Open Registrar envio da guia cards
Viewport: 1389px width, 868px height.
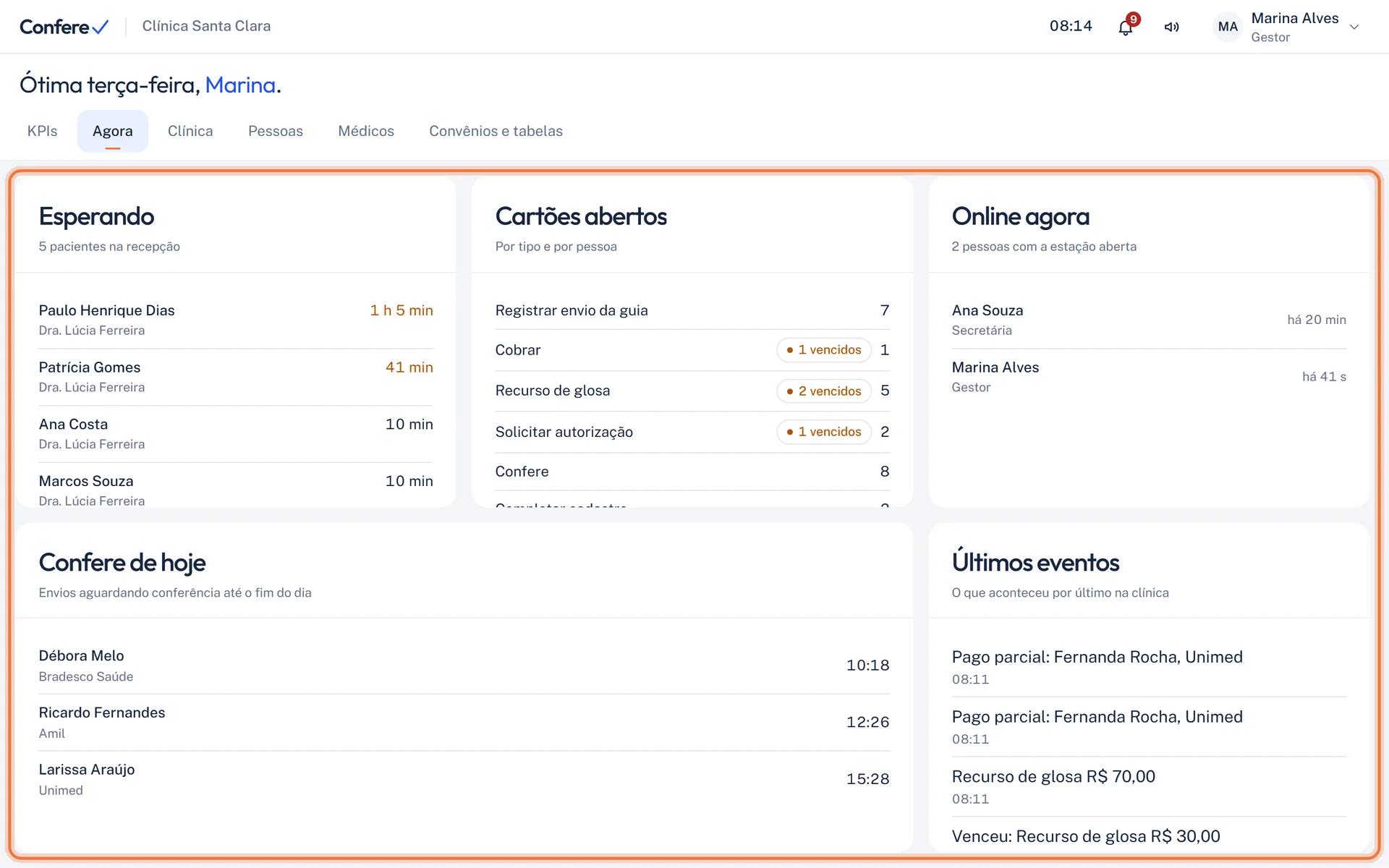tap(692, 310)
